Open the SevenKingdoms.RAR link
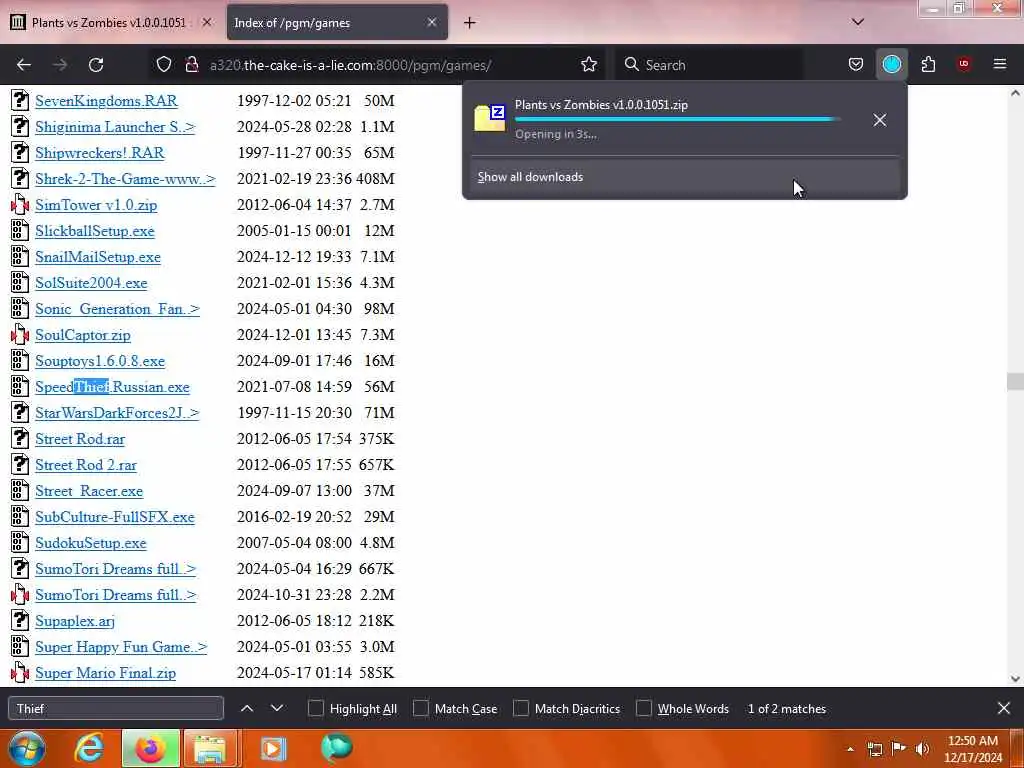 tap(106, 101)
